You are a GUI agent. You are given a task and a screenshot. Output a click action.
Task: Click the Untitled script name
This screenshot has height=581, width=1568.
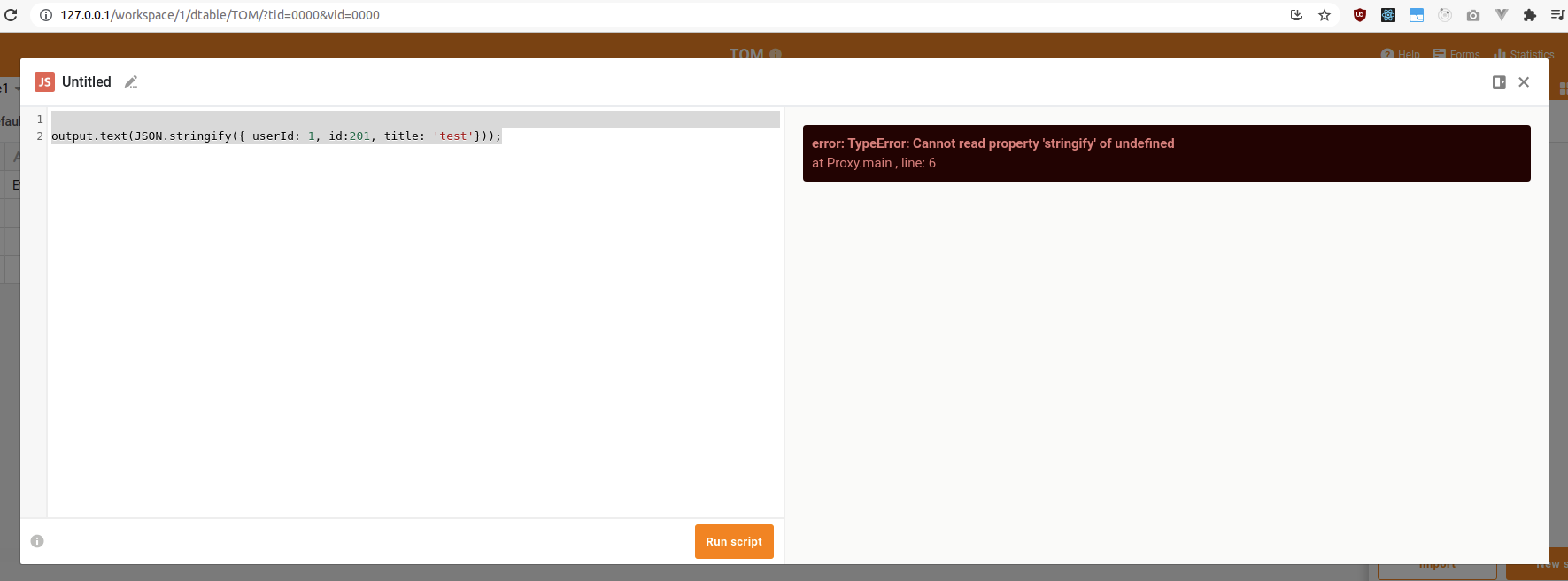pos(87,82)
